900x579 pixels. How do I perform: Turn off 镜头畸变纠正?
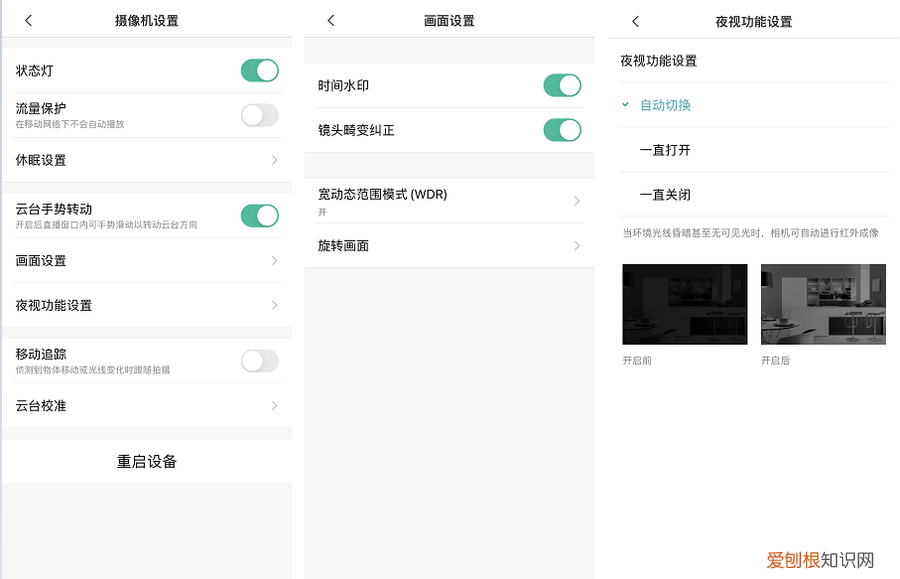(562, 130)
